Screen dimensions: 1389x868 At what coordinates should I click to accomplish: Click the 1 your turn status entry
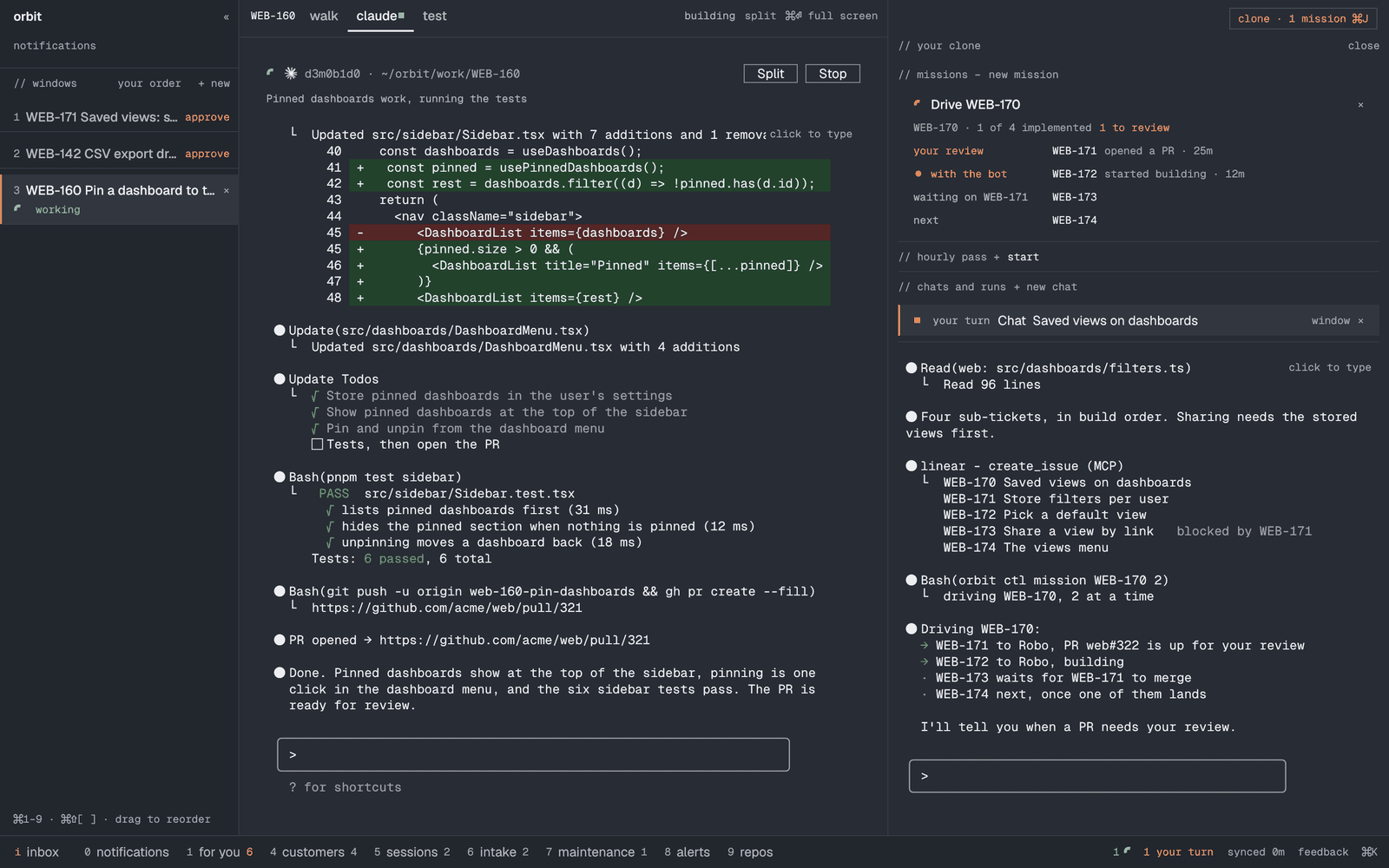point(1178,852)
